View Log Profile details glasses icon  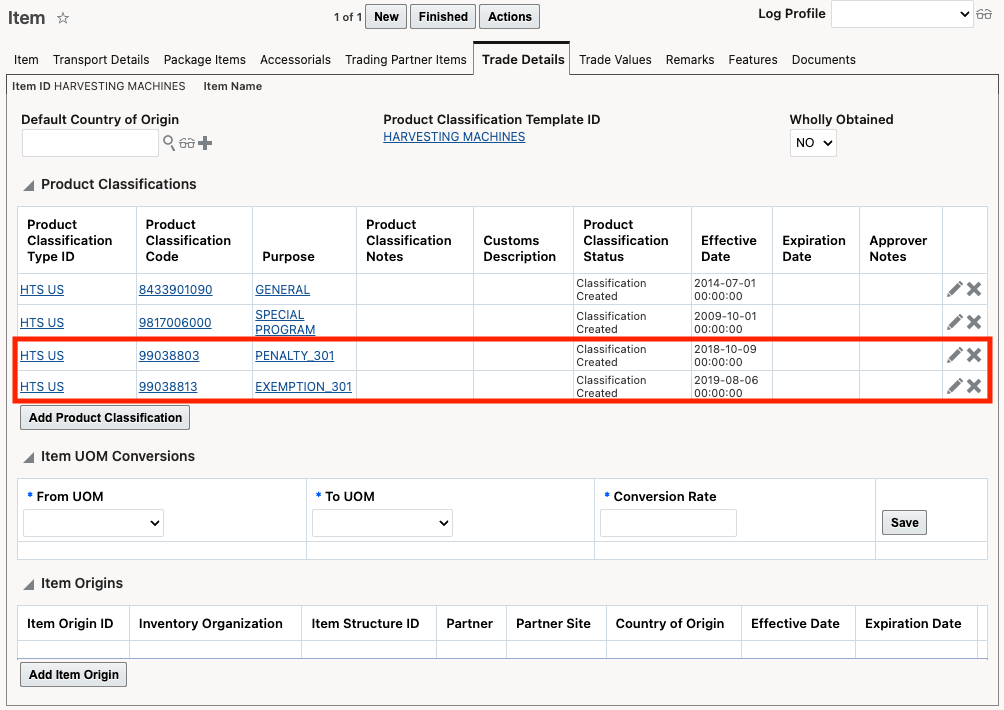pyautogui.click(x=984, y=14)
